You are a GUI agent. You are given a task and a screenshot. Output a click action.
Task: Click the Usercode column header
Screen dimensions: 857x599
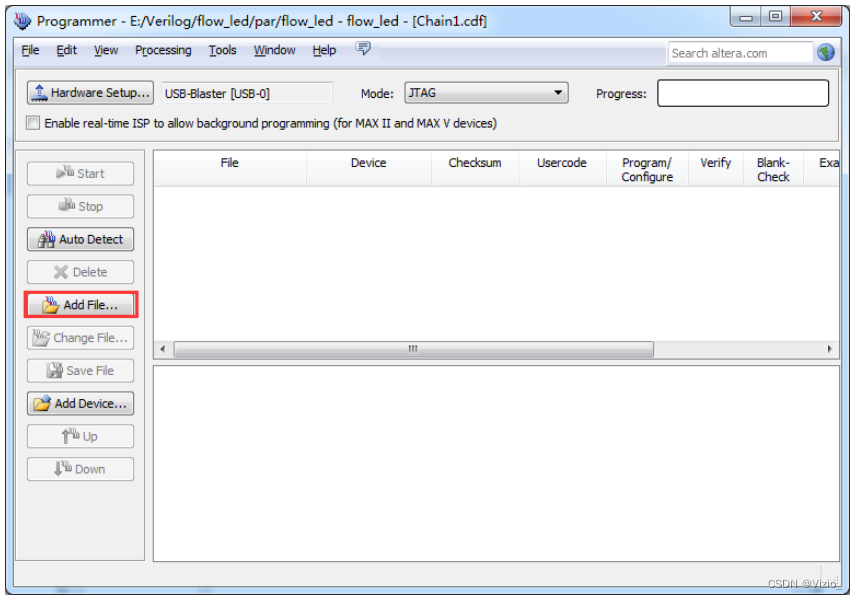(562, 169)
